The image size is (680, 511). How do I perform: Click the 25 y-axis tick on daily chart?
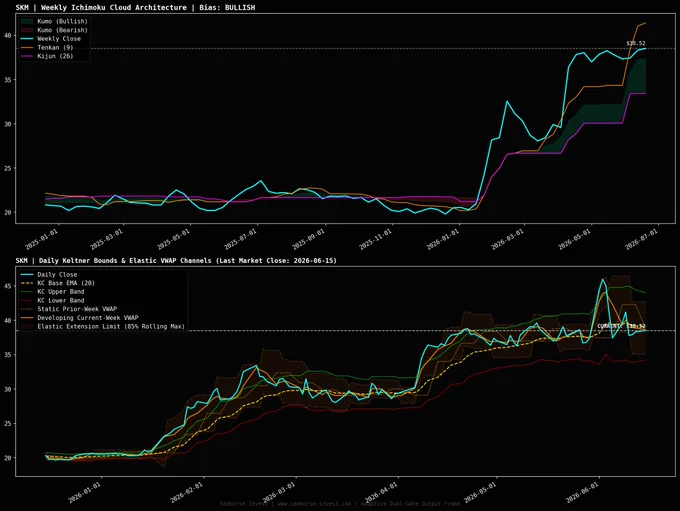click(x=7, y=424)
